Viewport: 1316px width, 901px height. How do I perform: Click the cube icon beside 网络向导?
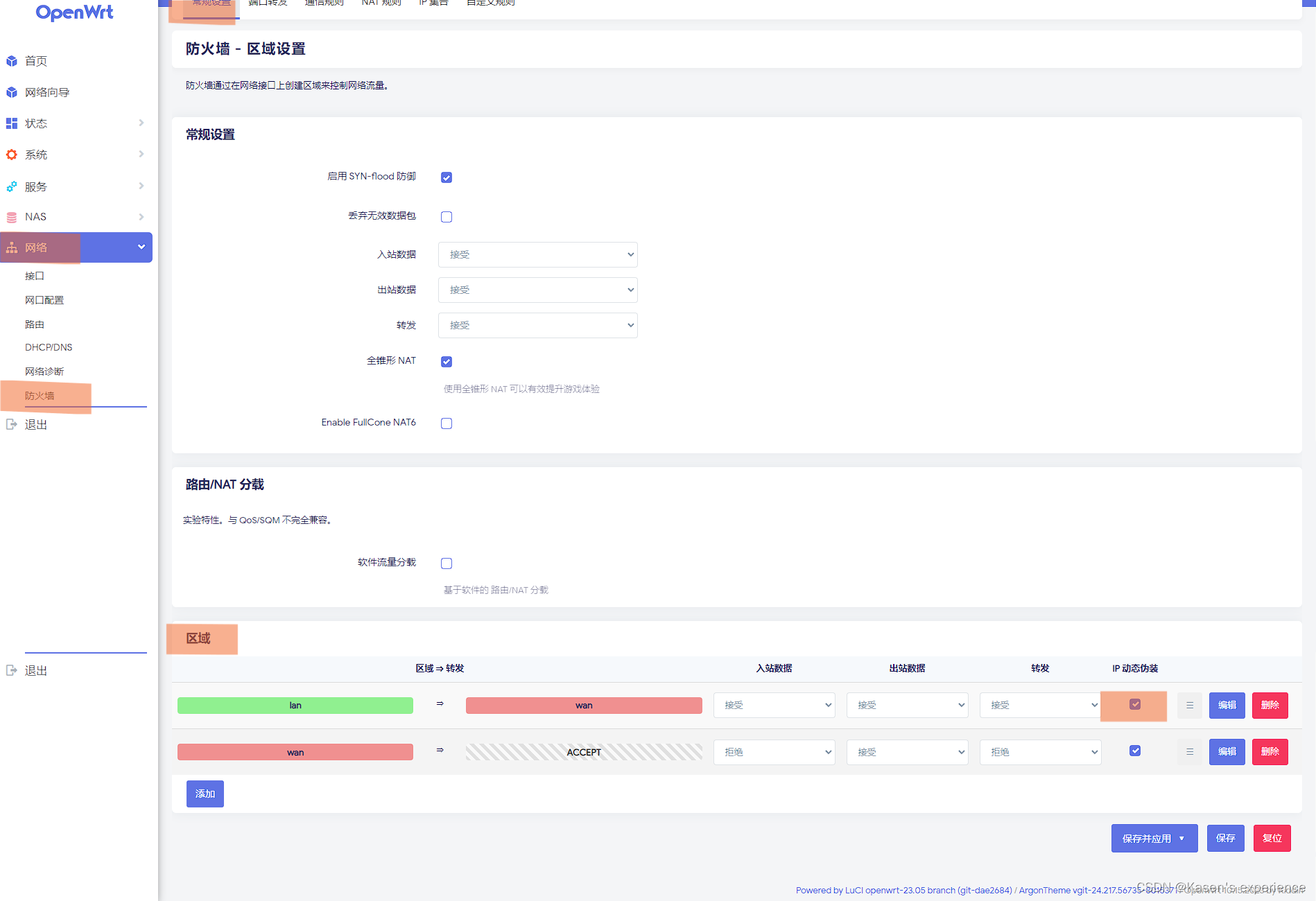(12, 92)
